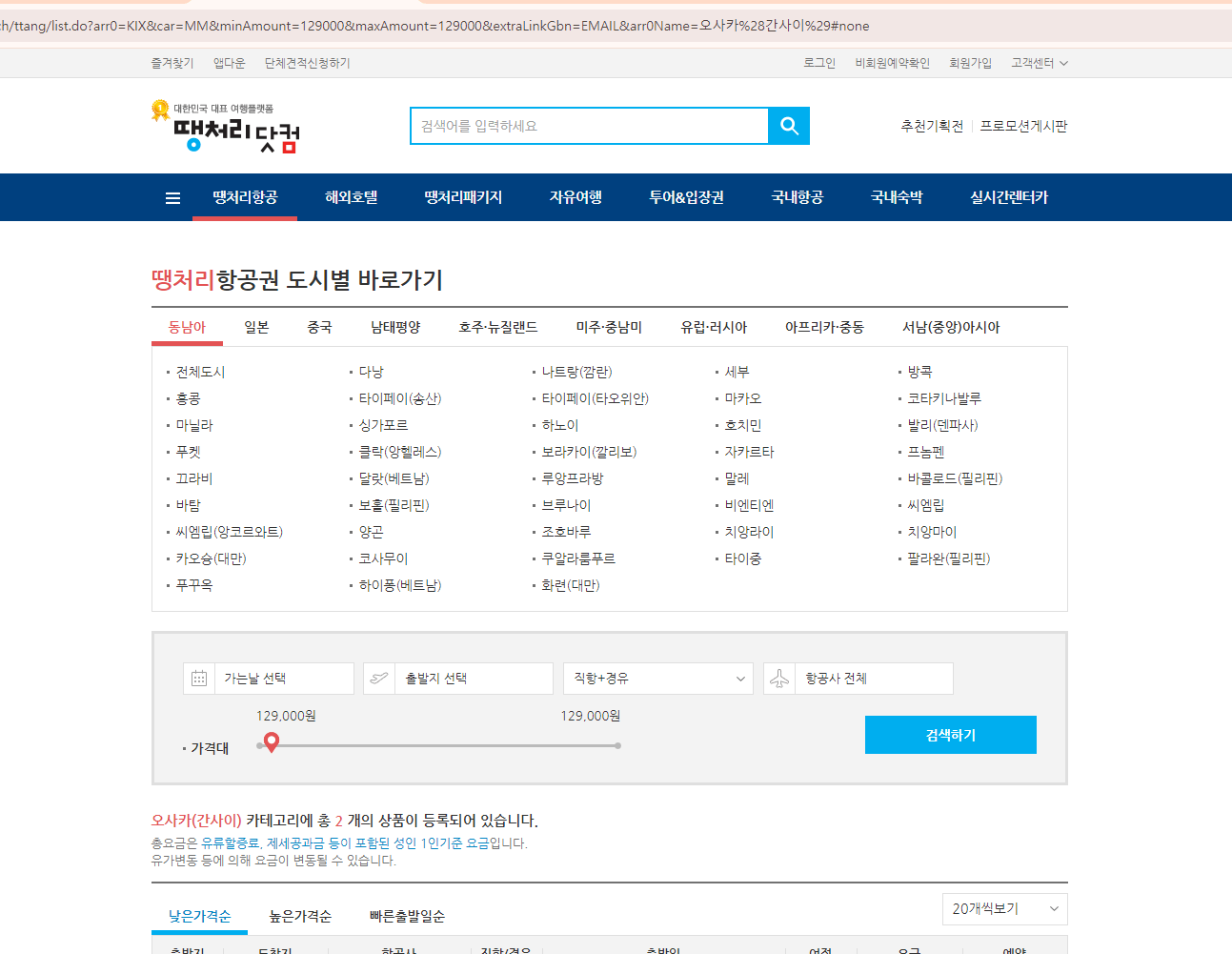Select the 중국 region tab
This screenshot has width=1232, height=954.
pyautogui.click(x=319, y=327)
